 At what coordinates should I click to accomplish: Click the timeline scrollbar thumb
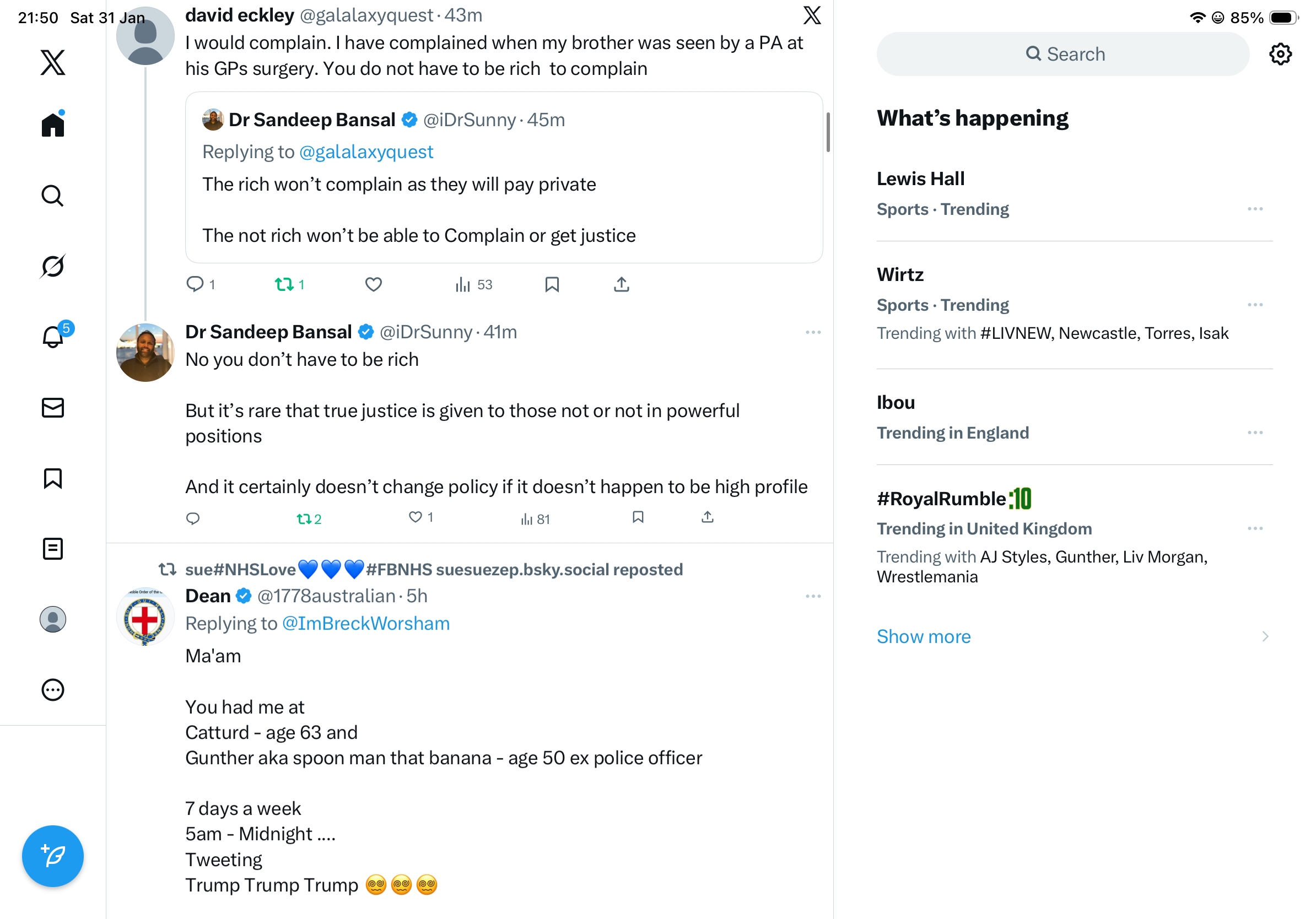(x=828, y=132)
